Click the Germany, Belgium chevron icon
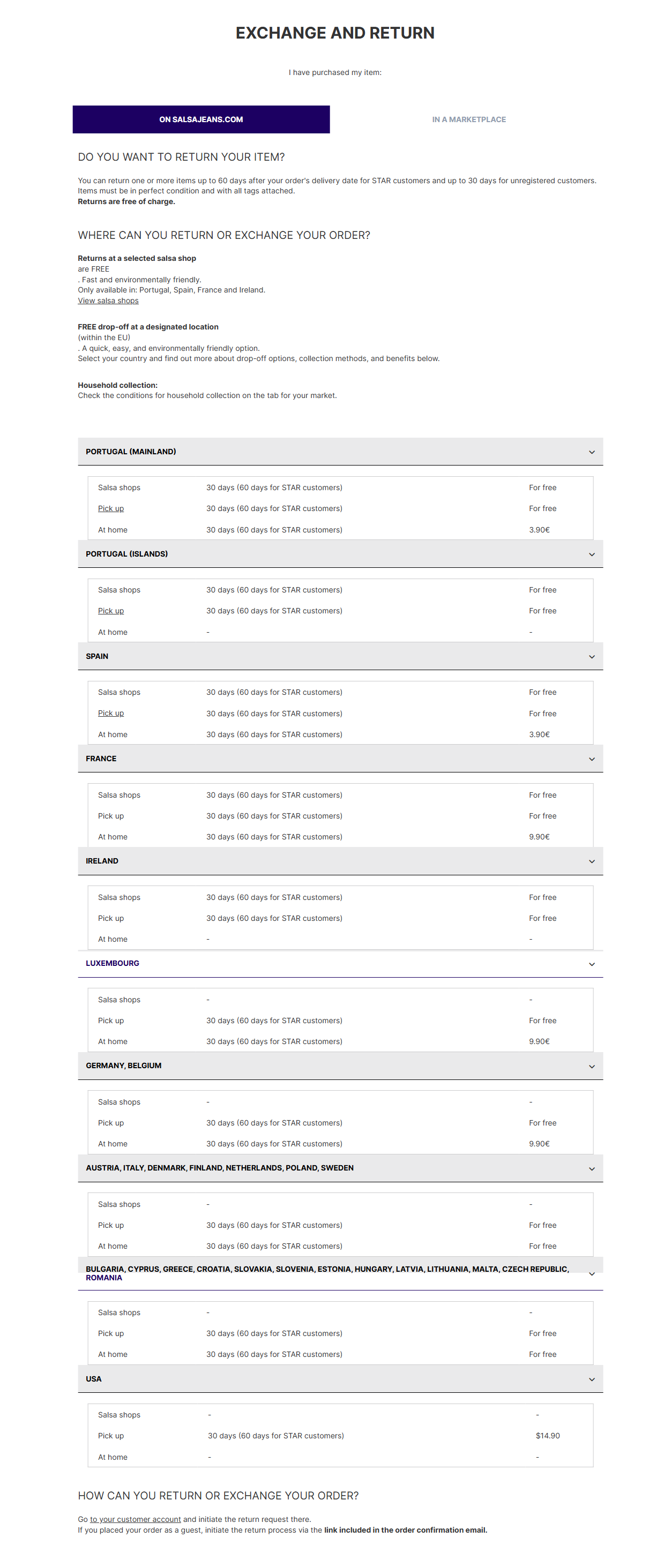The image size is (672, 1568). click(591, 1067)
